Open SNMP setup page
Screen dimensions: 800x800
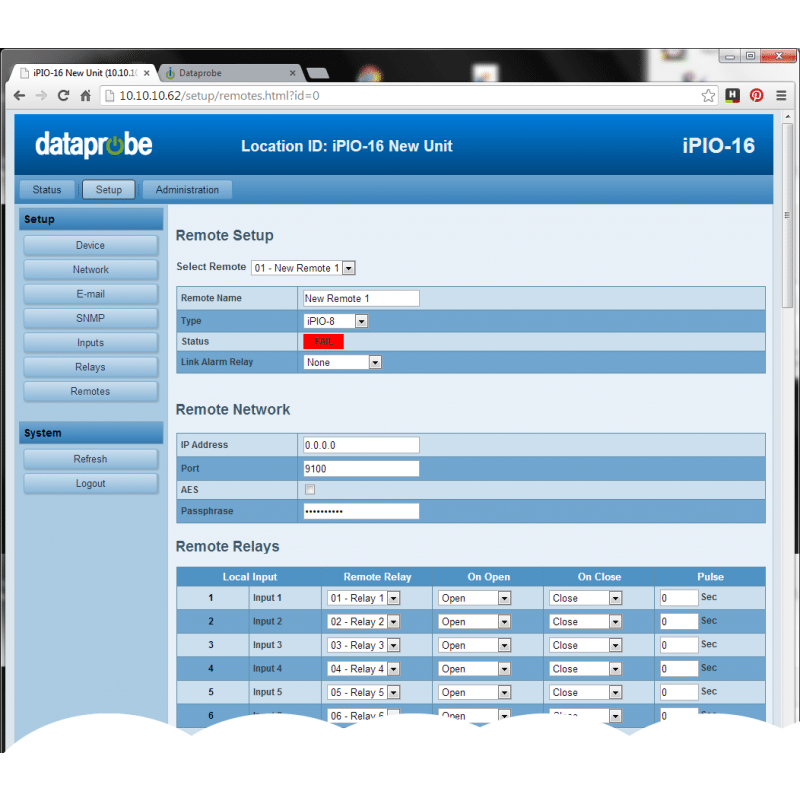click(x=90, y=318)
